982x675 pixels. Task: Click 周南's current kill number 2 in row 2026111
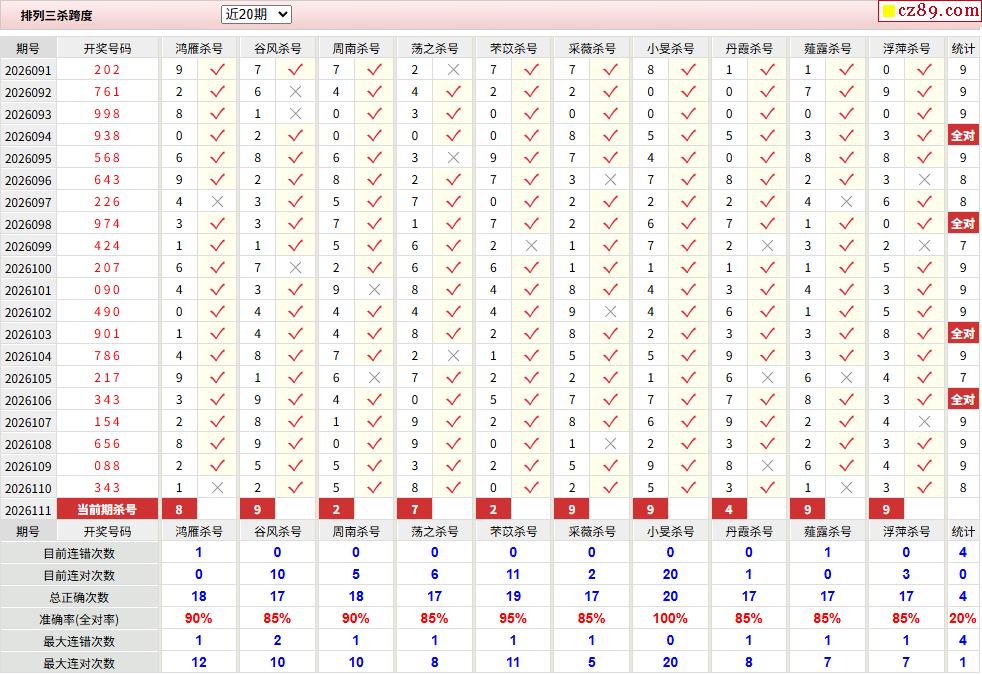pyautogui.click(x=336, y=510)
